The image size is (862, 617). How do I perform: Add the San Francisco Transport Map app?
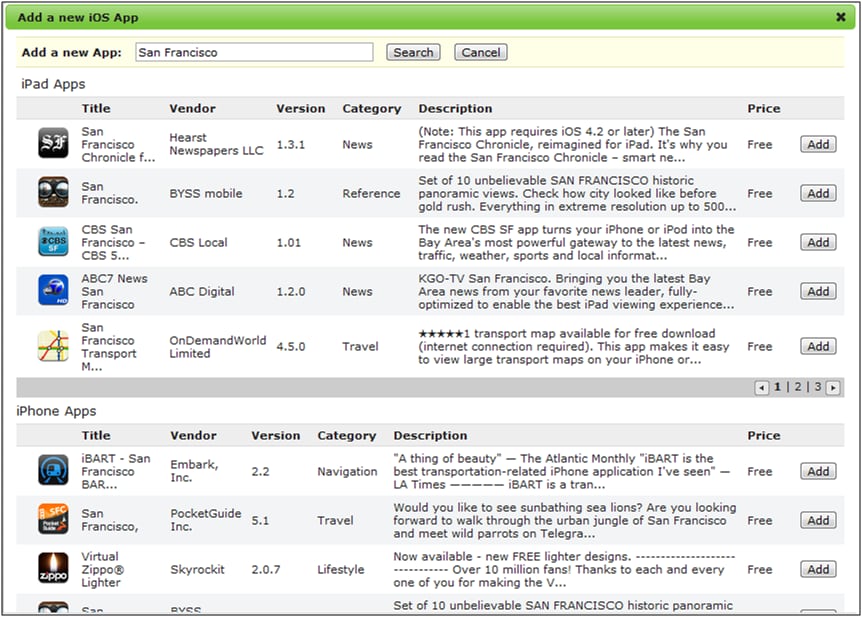pyautogui.click(x=818, y=346)
